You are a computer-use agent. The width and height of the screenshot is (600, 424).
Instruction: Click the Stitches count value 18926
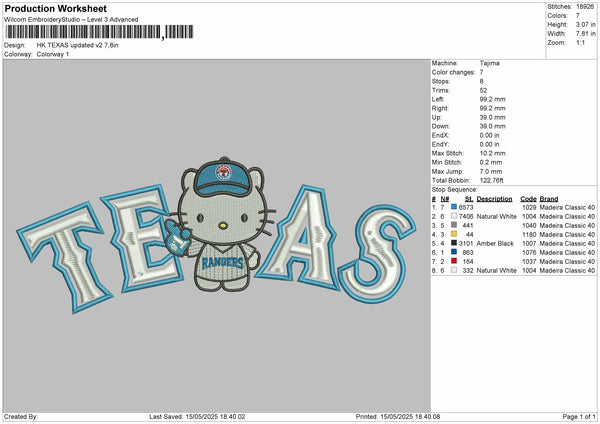pos(584,5)
